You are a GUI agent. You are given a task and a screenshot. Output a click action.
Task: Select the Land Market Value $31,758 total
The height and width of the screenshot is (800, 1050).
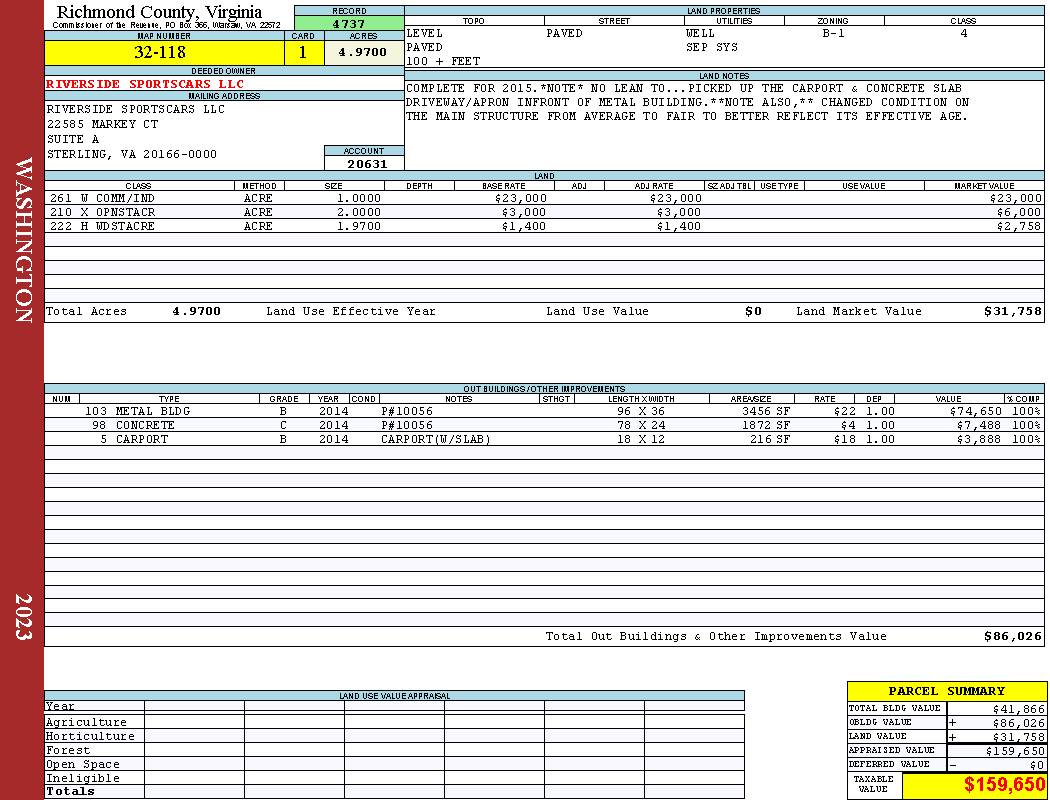click(x=1012, y=311)
